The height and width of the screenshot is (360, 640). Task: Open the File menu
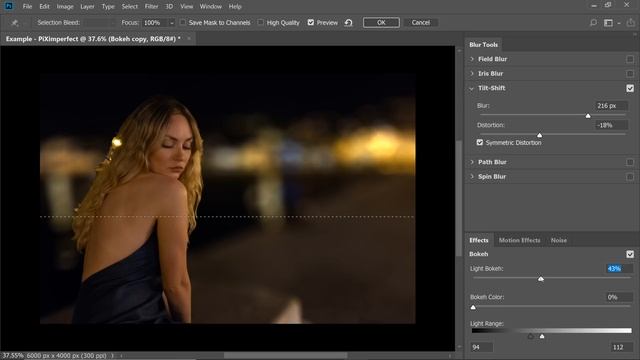tap(27, 7)
